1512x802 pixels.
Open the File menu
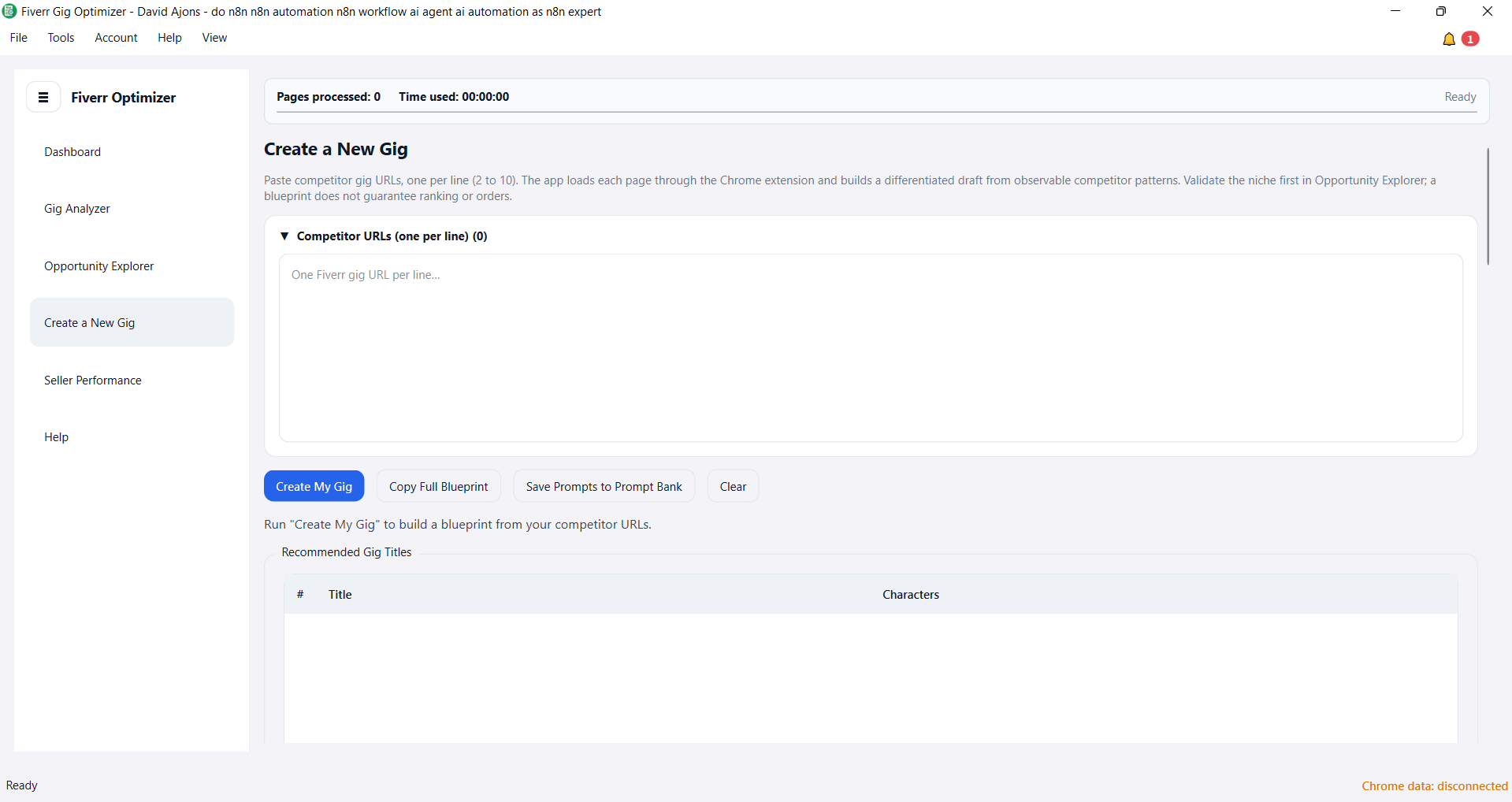(19, 38)
